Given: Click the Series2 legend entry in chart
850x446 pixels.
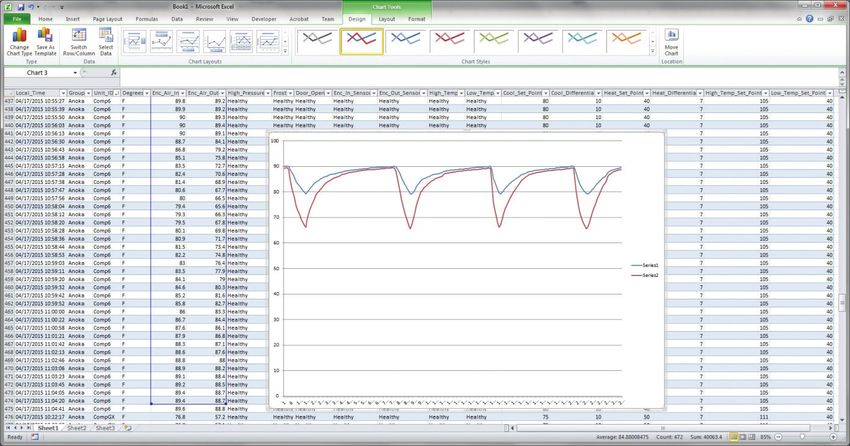Looking at the screenshot, I should click(x=645, y=275).
